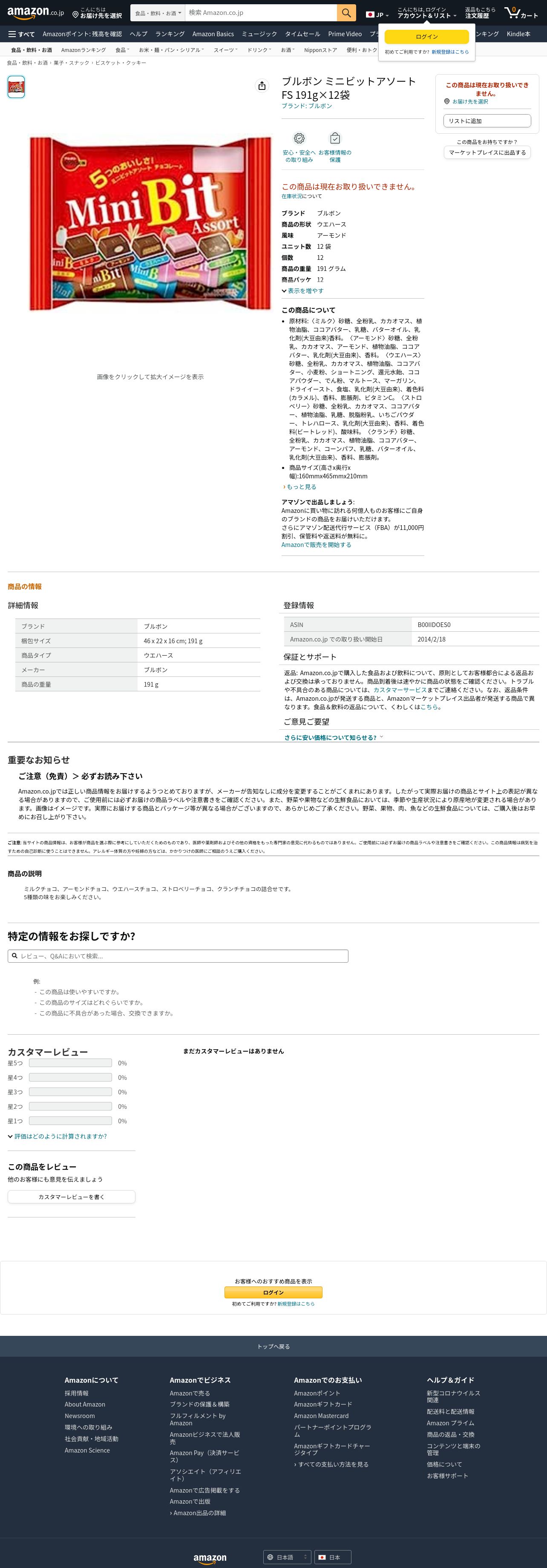547x1568 pixels.
Task: Select the product thumbnail image
Action: 17,87
